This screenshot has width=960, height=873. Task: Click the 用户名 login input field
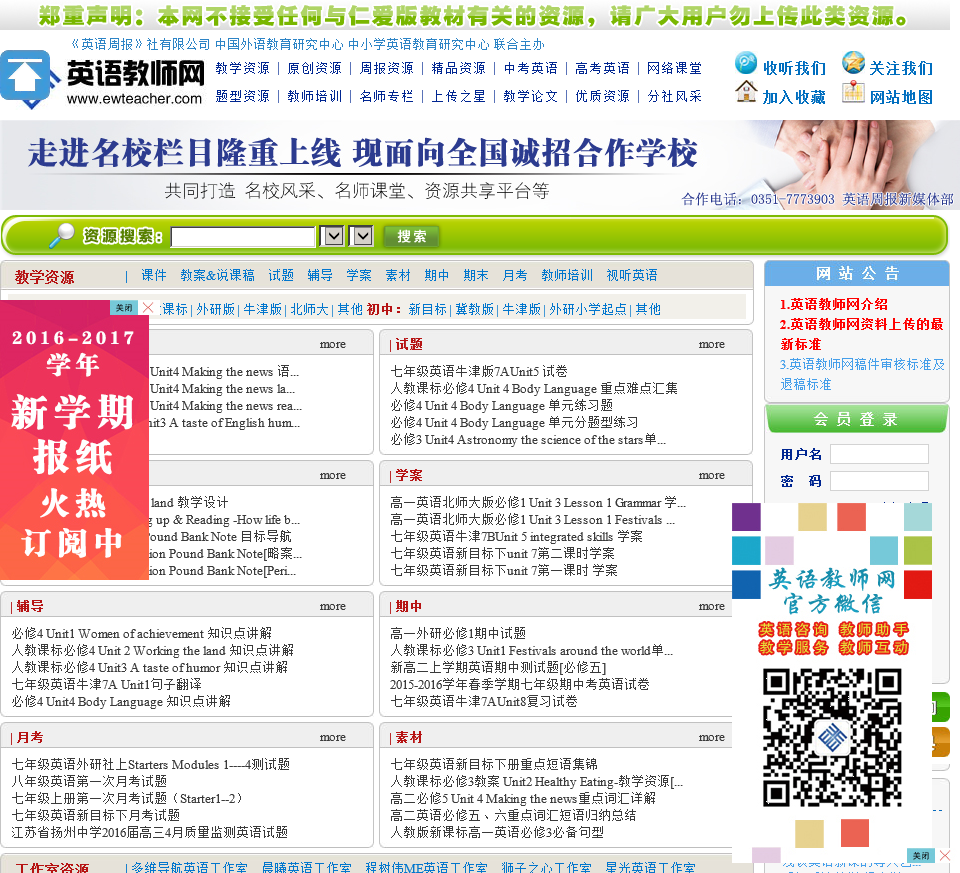879,454
